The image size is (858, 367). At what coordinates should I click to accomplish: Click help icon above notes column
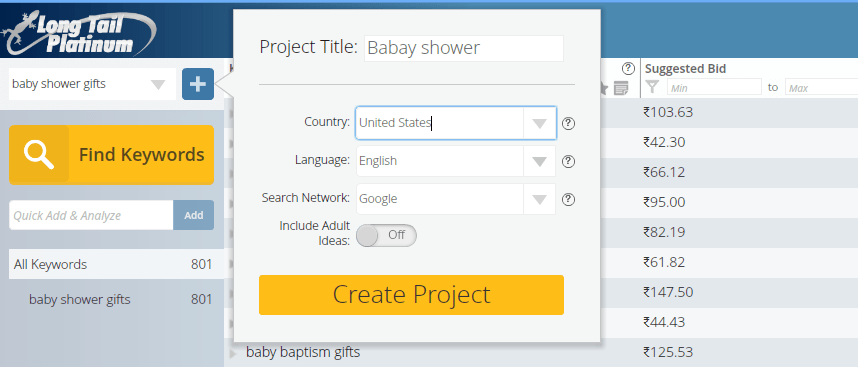coord(628,68)
